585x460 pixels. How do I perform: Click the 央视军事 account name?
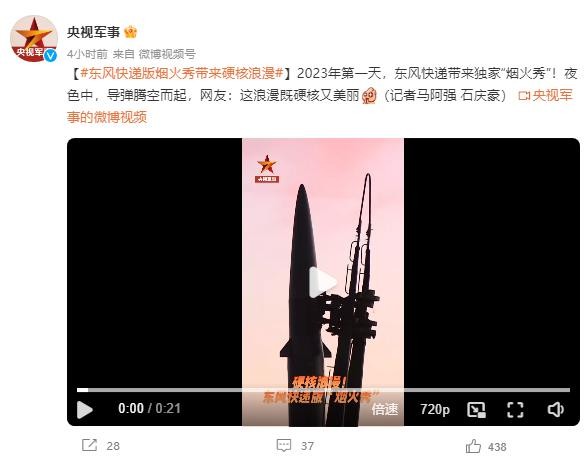click(x=93, y=32)
